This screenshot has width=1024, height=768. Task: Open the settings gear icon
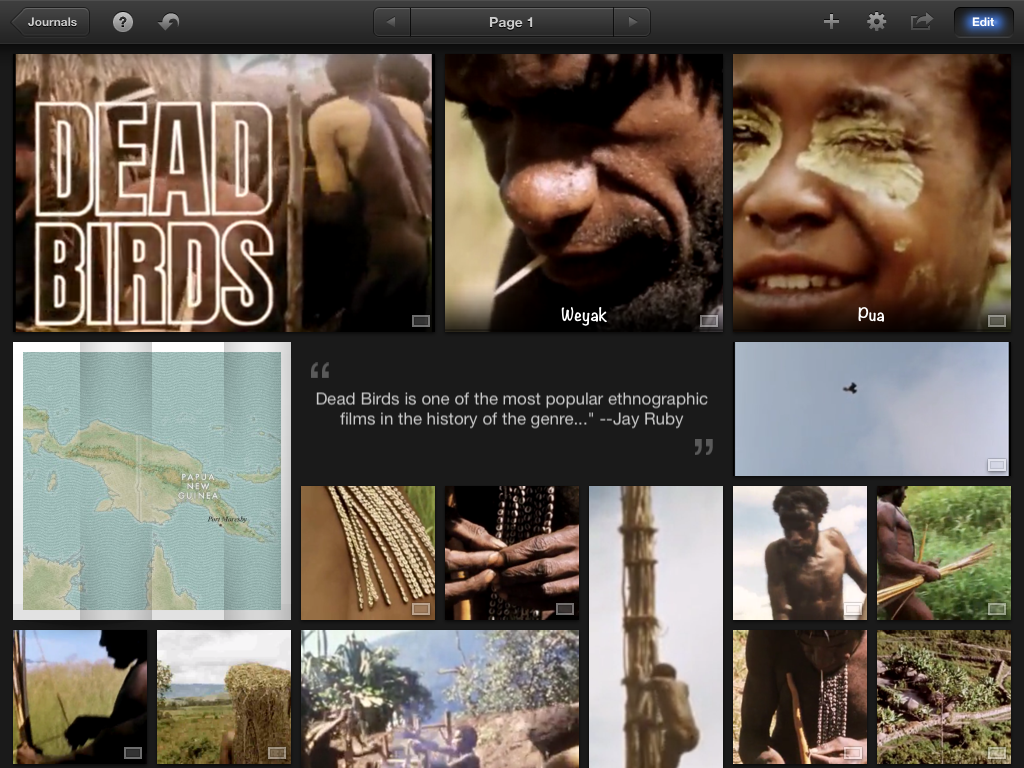click(876, 22)
